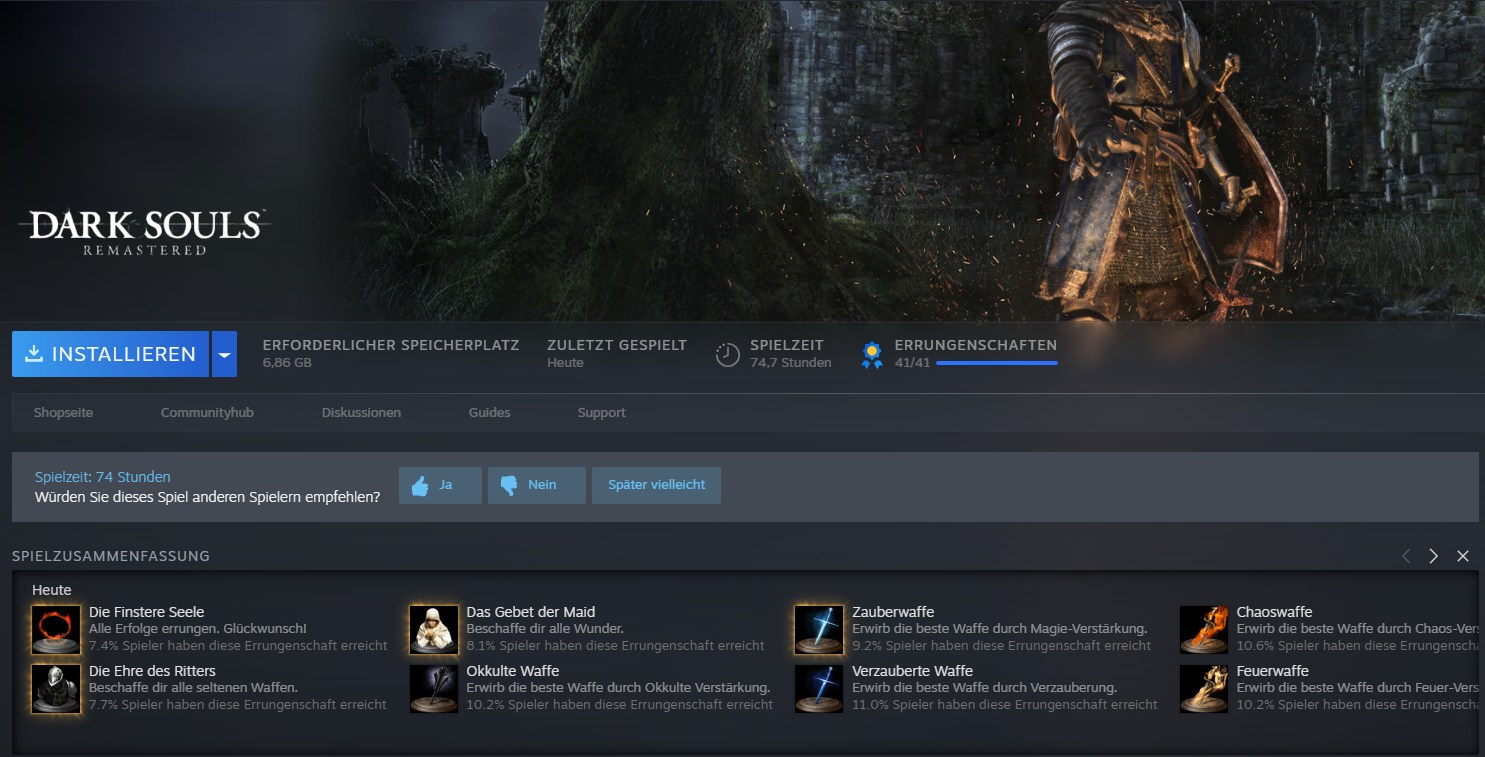Choose Später vielleicht for the recommendation

point(656,485)
